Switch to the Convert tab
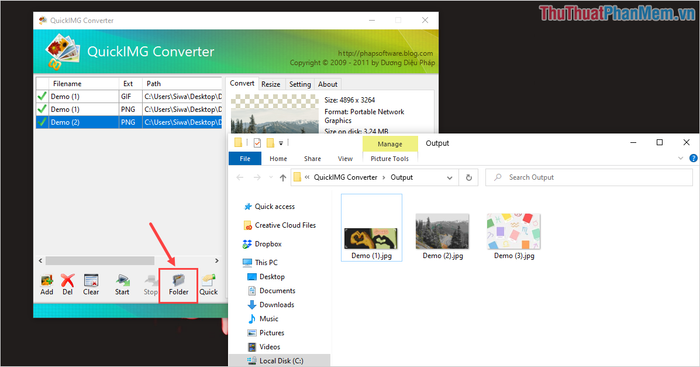This screenshot has height=367, width=700. click(242, 83)
